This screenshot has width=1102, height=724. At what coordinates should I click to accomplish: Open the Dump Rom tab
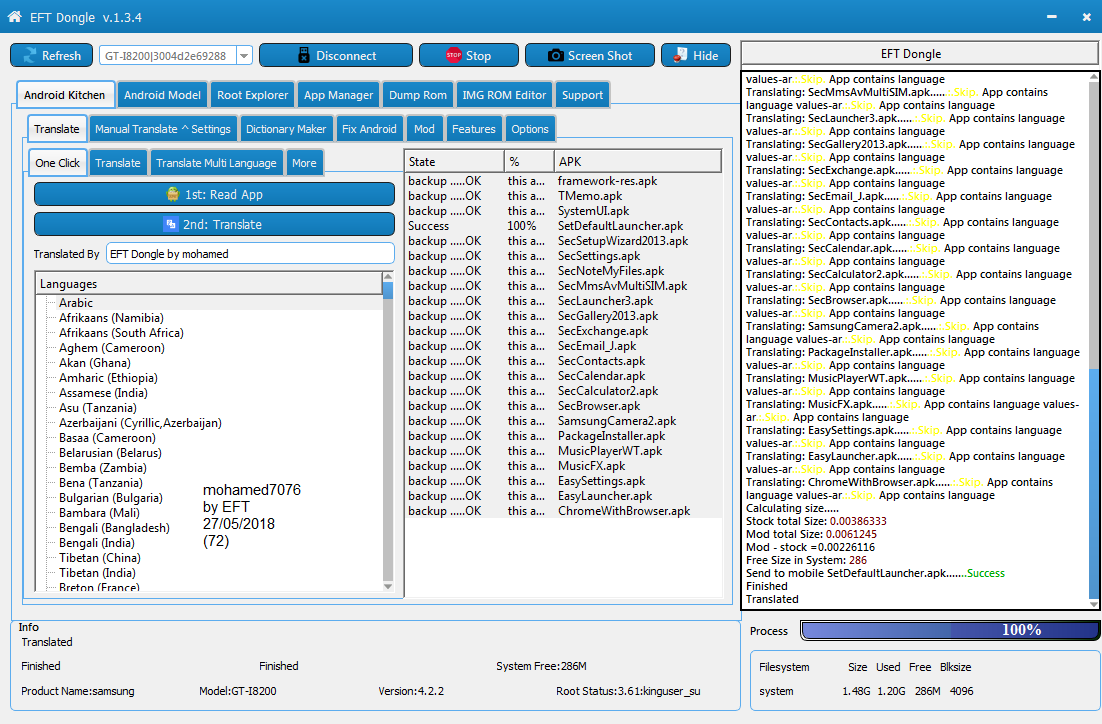(417, 95)
